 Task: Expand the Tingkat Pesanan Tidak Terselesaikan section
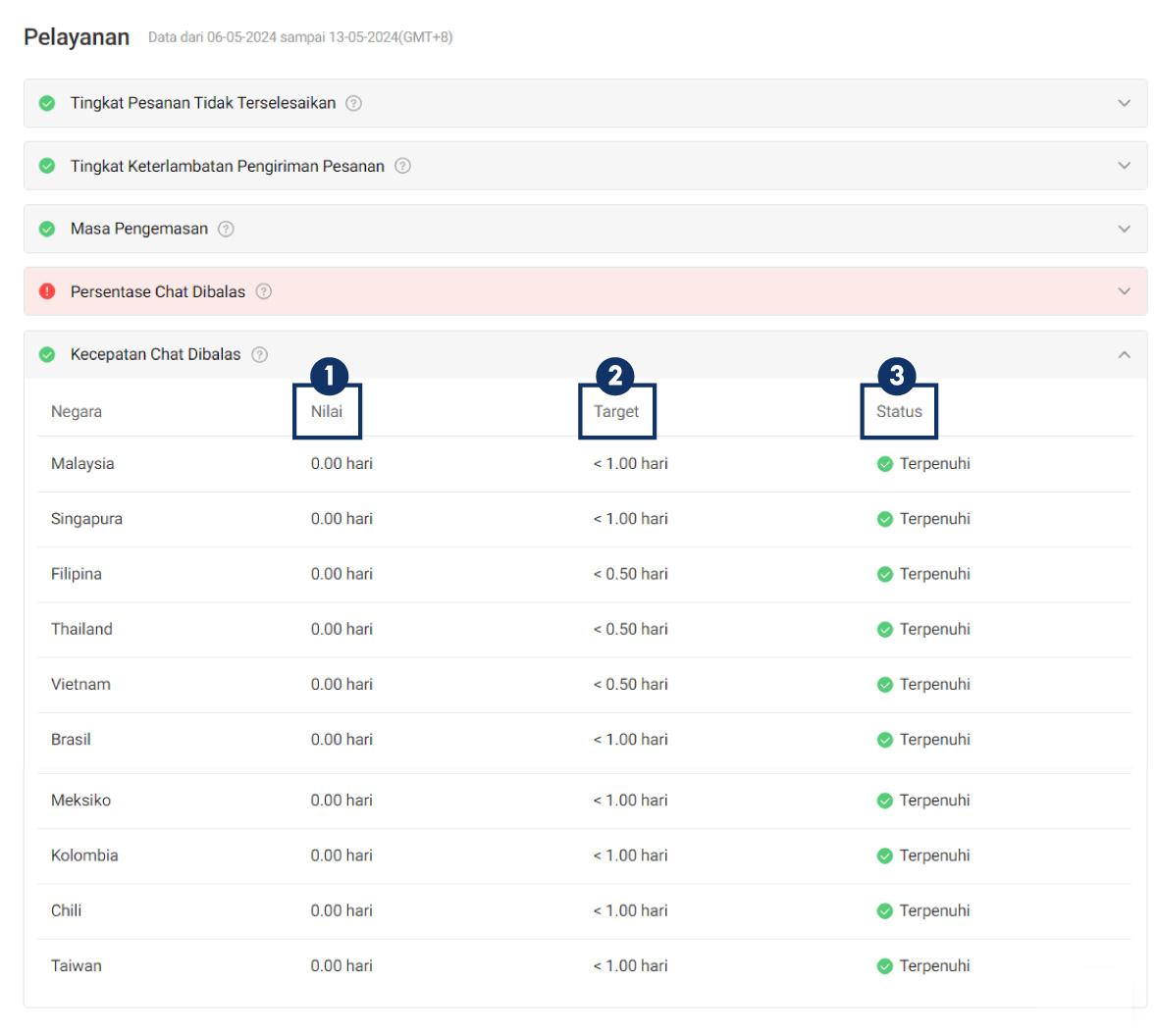tap(1124, 103)
